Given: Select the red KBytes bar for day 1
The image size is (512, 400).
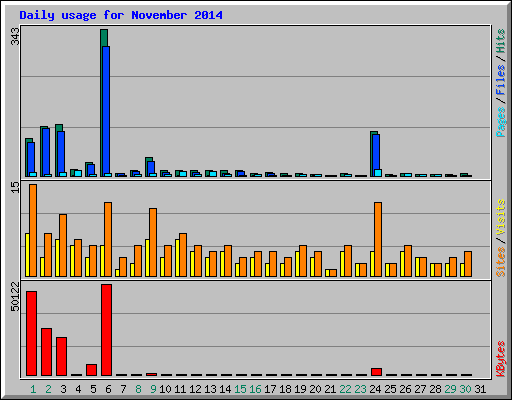Looking at the screenshot, I should click(x=31, y=333).
